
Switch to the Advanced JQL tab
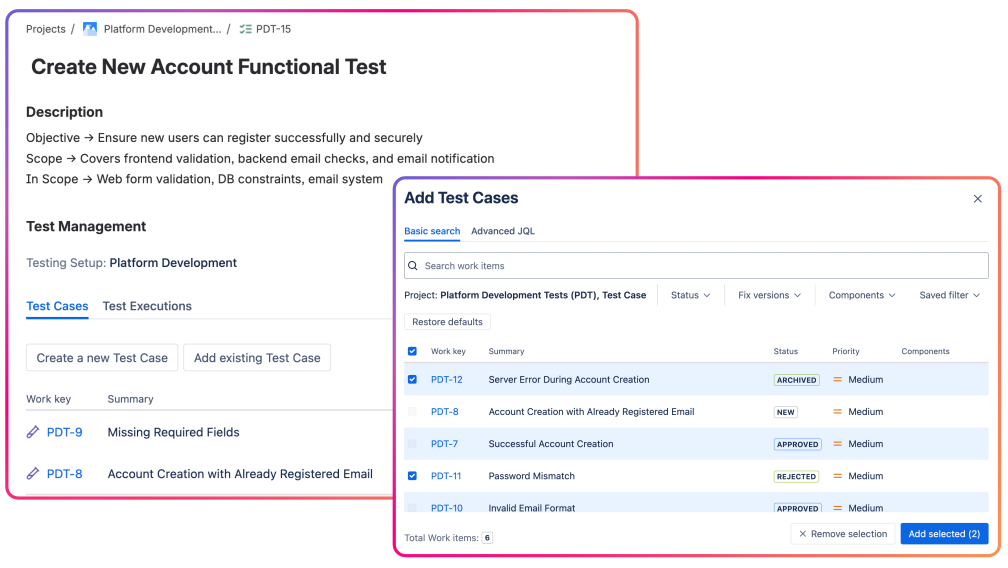(503, 231)
